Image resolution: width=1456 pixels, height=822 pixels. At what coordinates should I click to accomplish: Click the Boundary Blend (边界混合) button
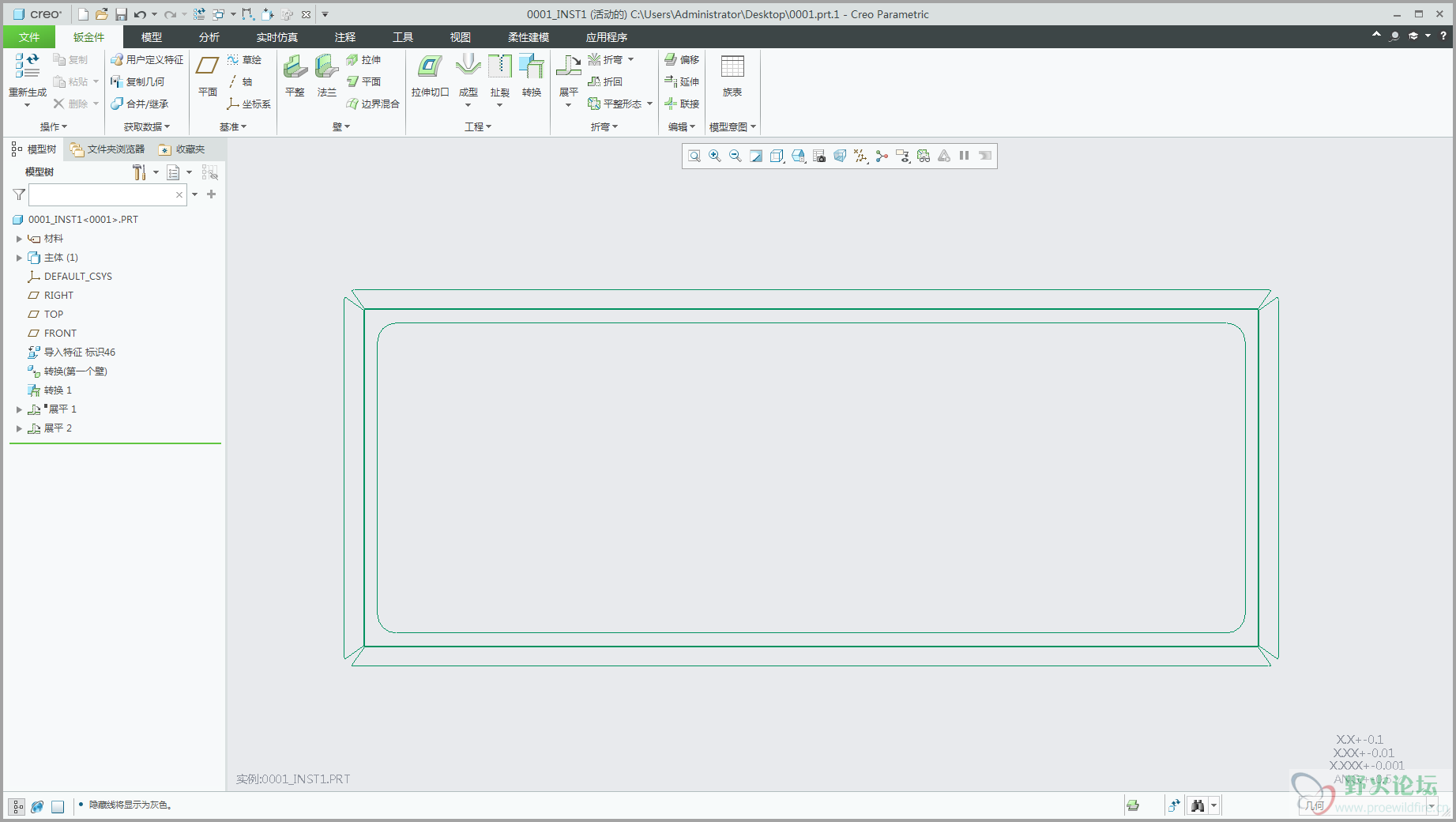coord(373,104)
